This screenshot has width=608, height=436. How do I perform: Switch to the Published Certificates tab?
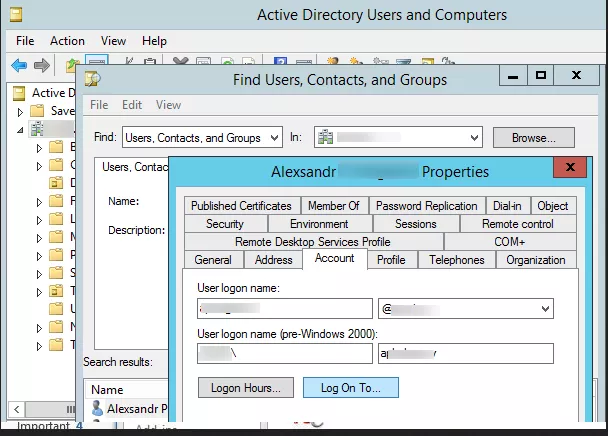[241, 206]
